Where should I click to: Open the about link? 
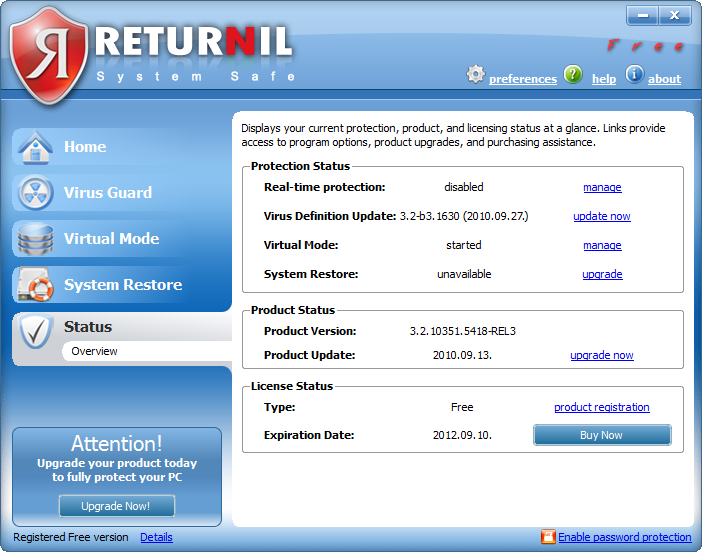(x=664, y=79)
